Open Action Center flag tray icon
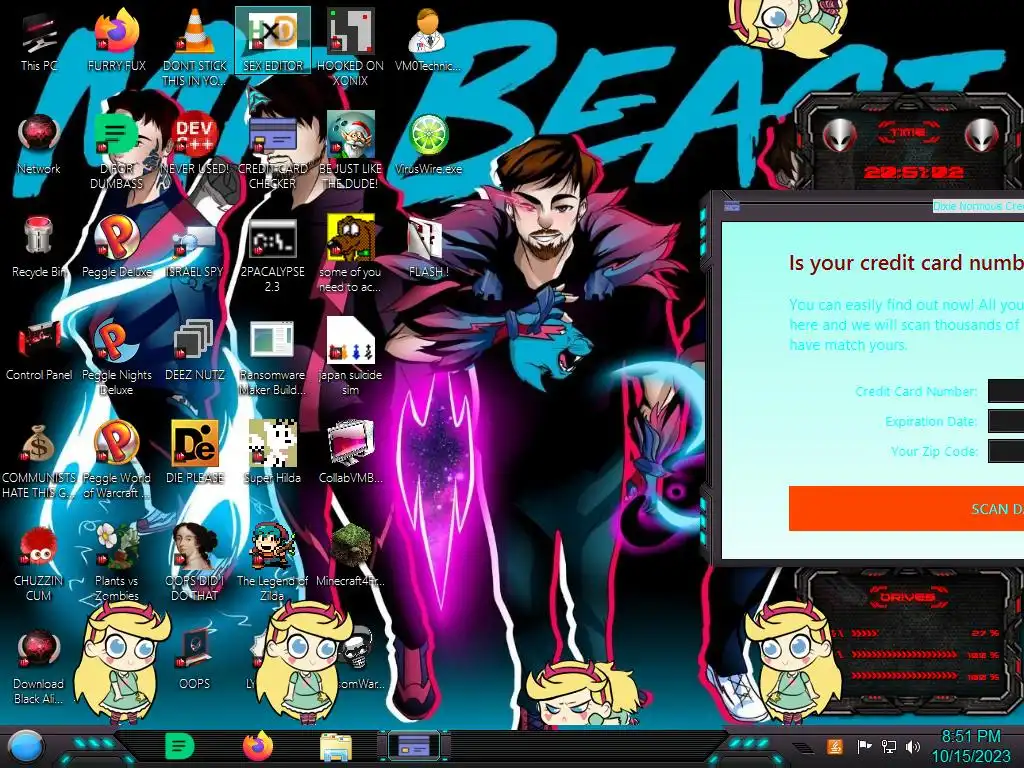Image resolution: width=1024 pixels, height=768 pixels. (864, 746)
